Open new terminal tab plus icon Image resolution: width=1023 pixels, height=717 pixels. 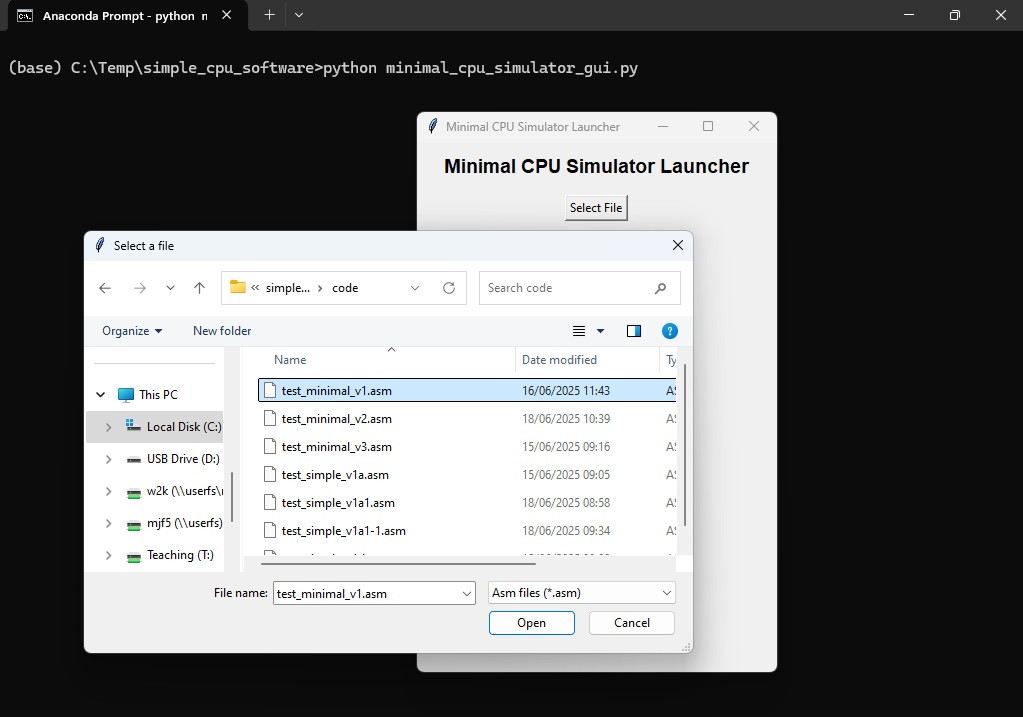tap(269, 15)
